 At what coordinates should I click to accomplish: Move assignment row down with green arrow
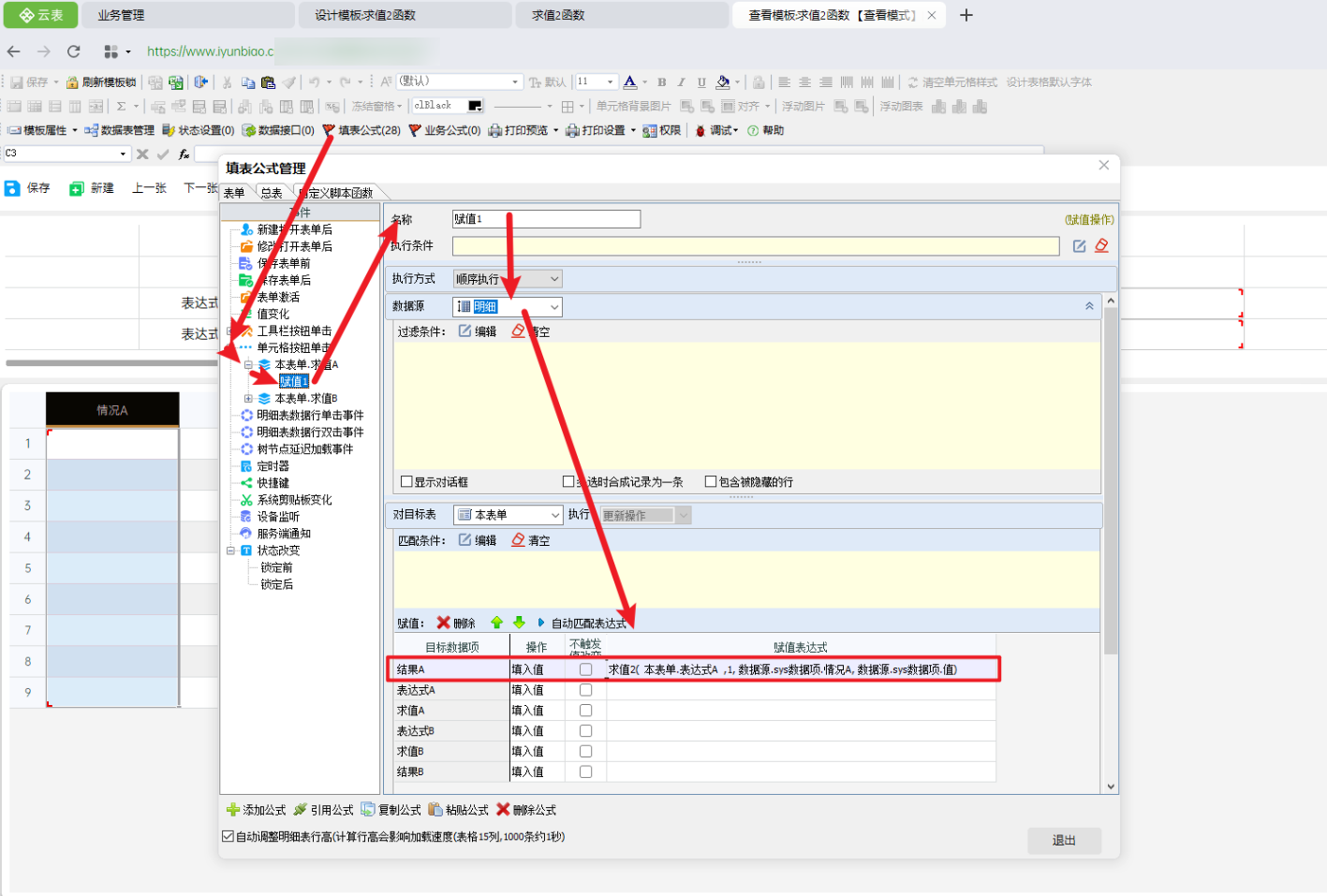[519, 623]
